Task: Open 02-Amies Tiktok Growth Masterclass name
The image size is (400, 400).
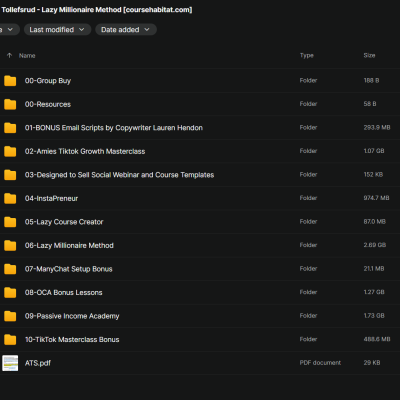Action: tap(85, 151)
